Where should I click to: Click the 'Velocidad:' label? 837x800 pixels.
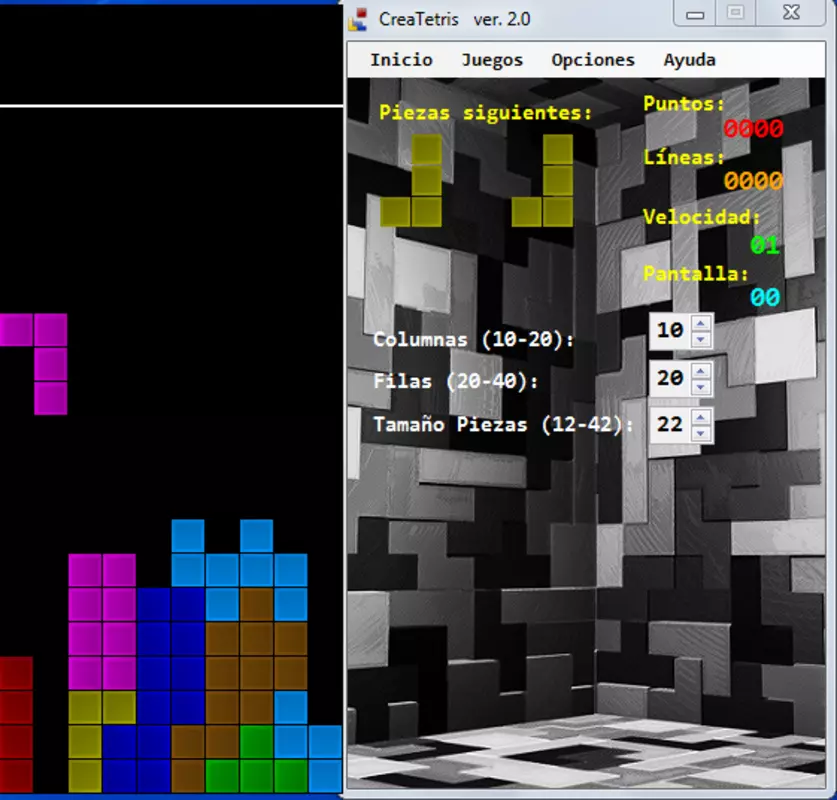701,217
